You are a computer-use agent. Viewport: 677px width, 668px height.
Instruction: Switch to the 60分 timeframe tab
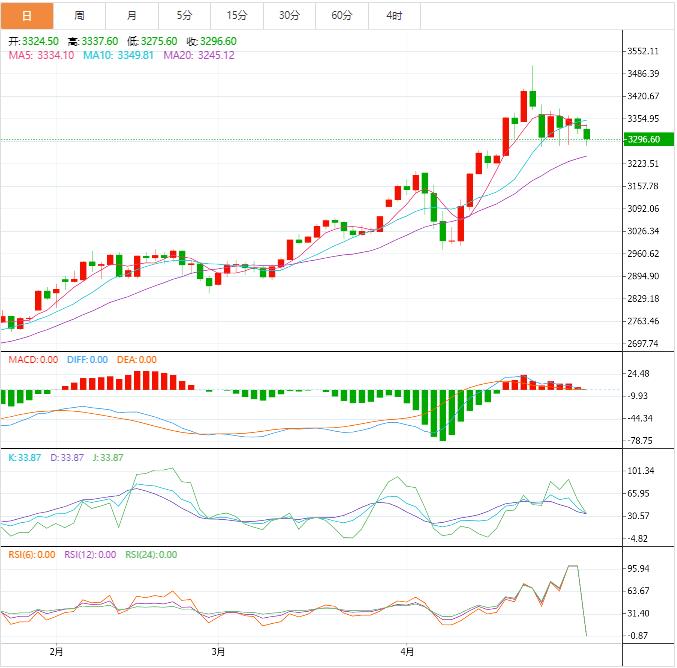pyautogui.click(x=342, y=15)
